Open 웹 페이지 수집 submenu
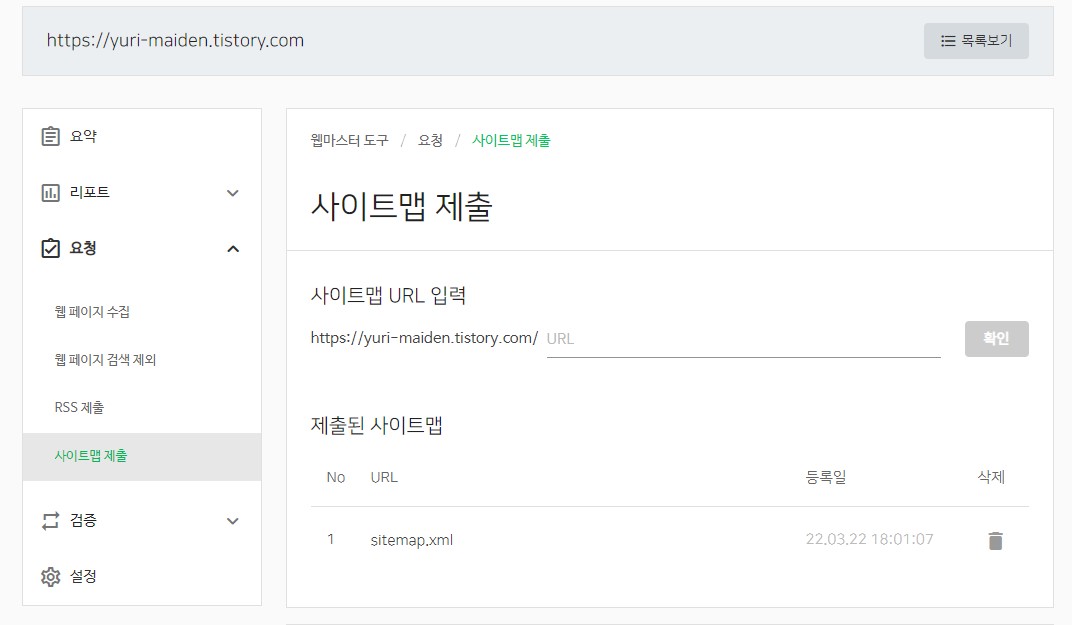The height and width of the screenshot is (625, 1072). 92,312
